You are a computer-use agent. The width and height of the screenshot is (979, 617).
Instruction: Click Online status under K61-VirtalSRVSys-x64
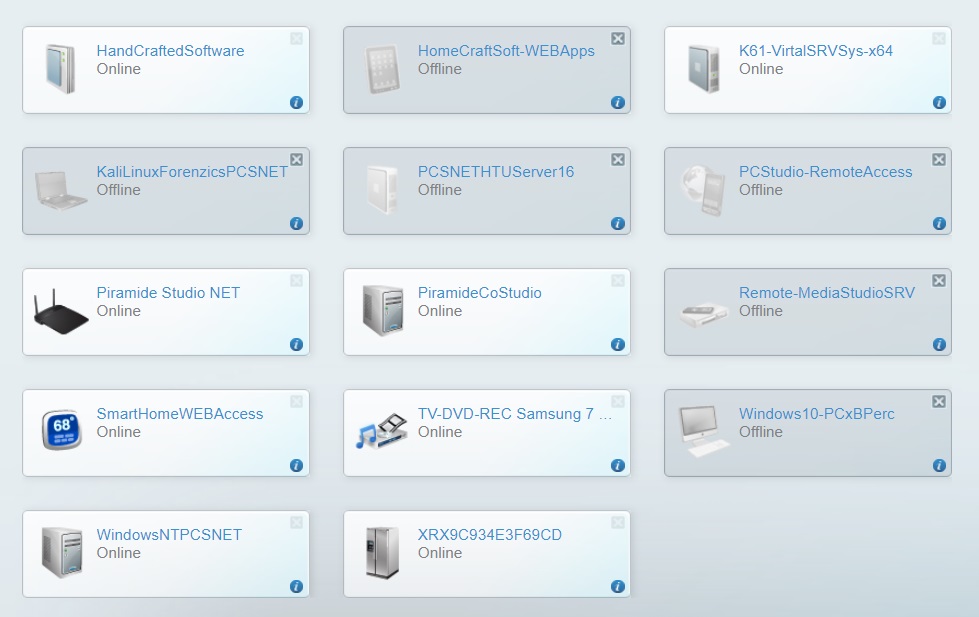[x=761, y=69]
